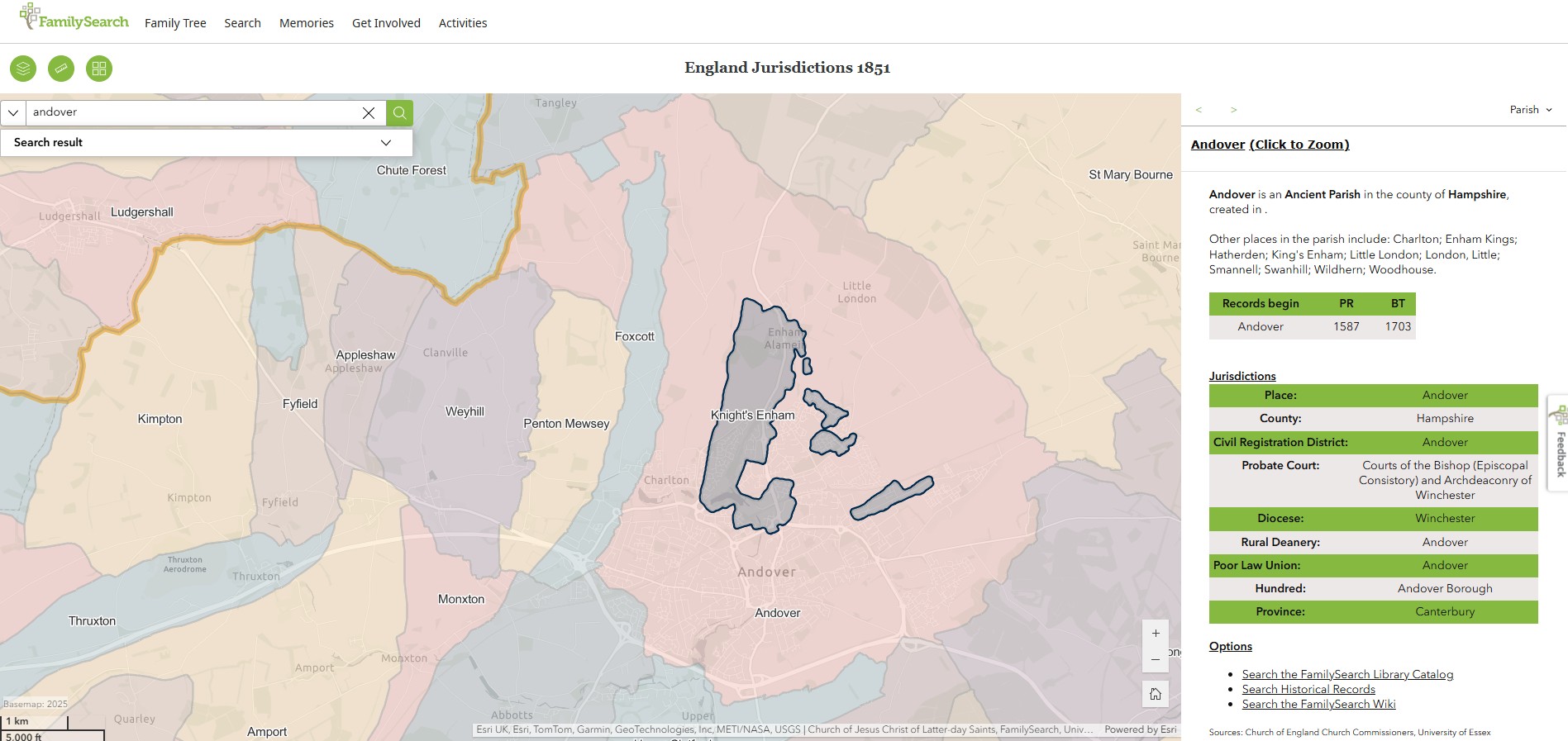Screen dimensions: 1568x741
Task: Open the map layers list button
Action: pos(23,69)
